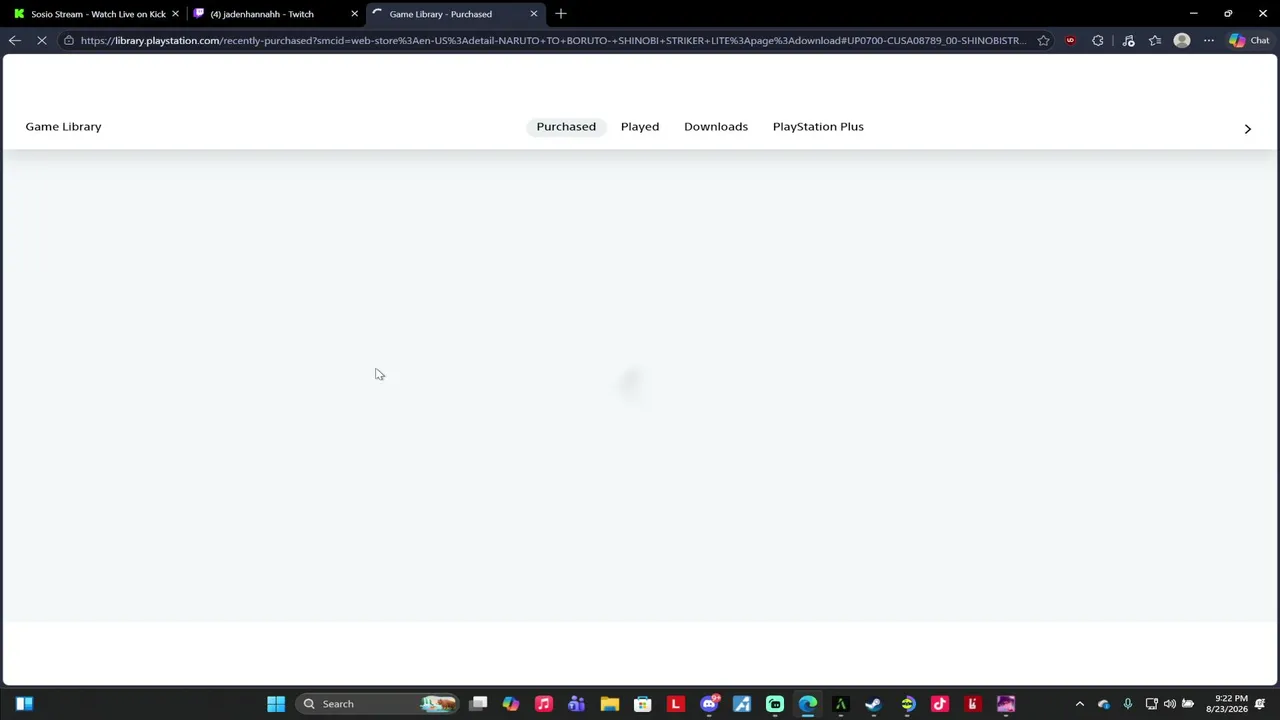View site information lock icon
Screen dimensions: 1280x720
click(68, 41)
